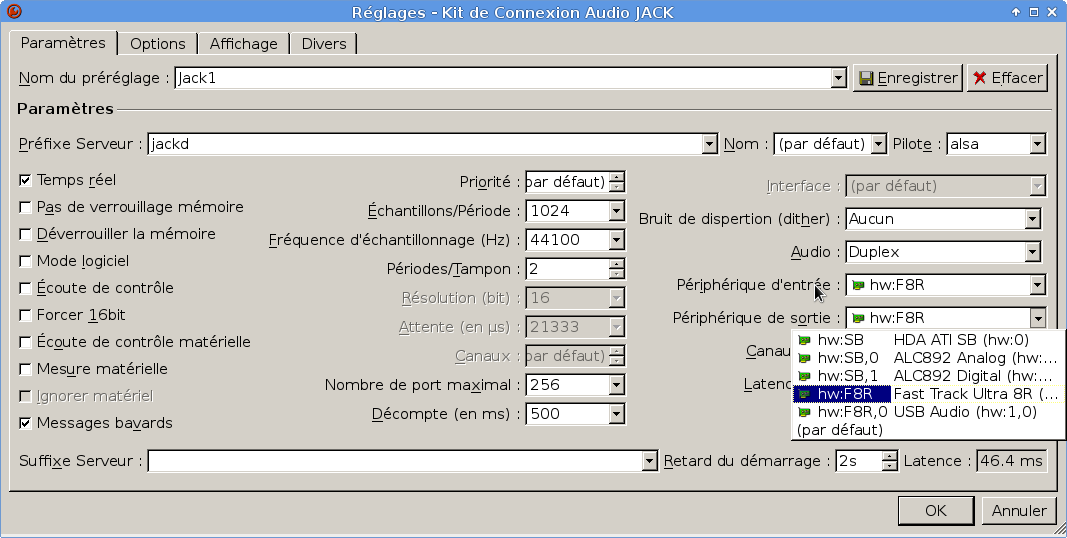Image resolution: width=1067 pixels, height=538 pixels.
Task: Decrease Périodes/Tampon with down arrow
Action: coord(617,274)
